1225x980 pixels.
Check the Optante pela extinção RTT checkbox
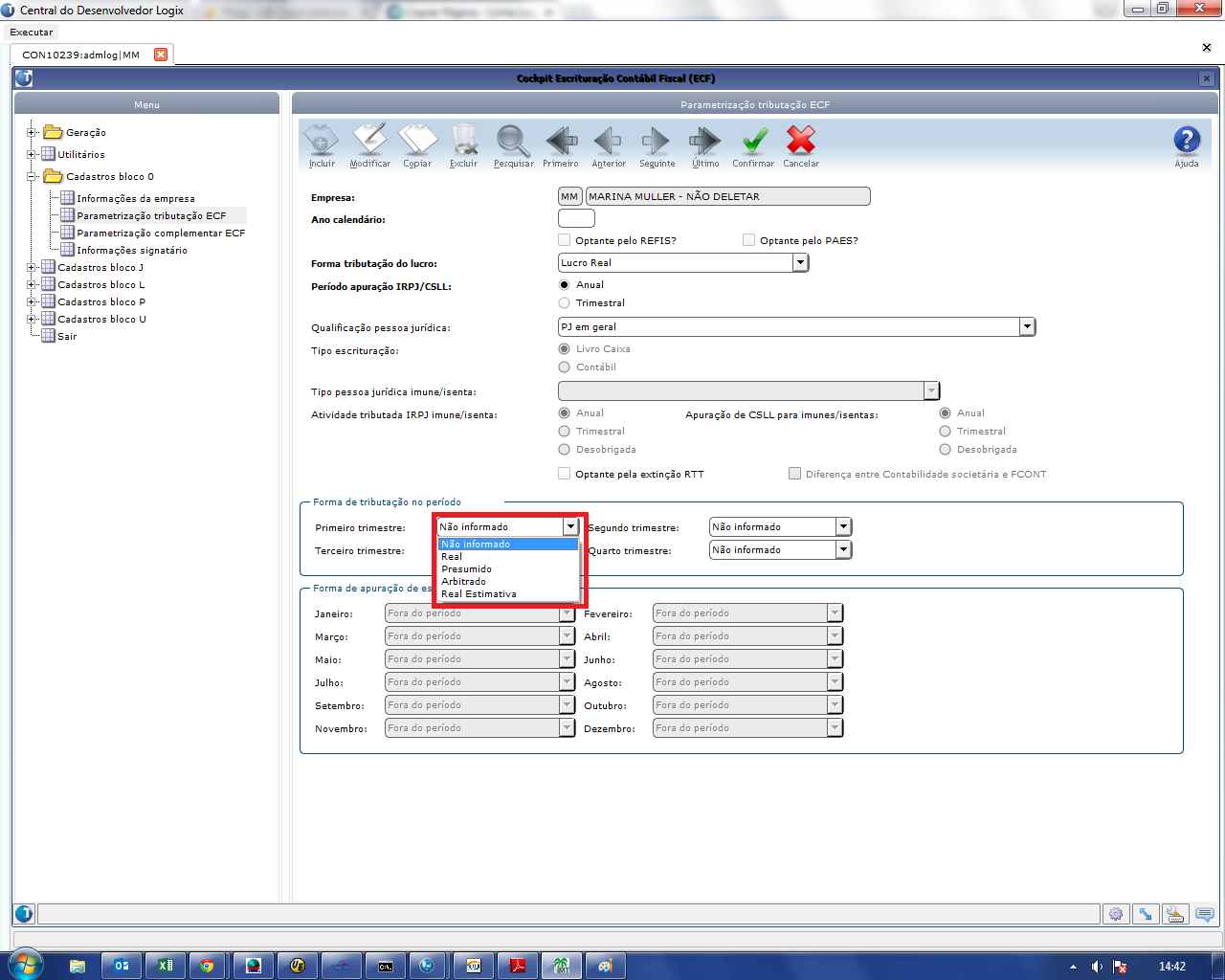(565, 474)
